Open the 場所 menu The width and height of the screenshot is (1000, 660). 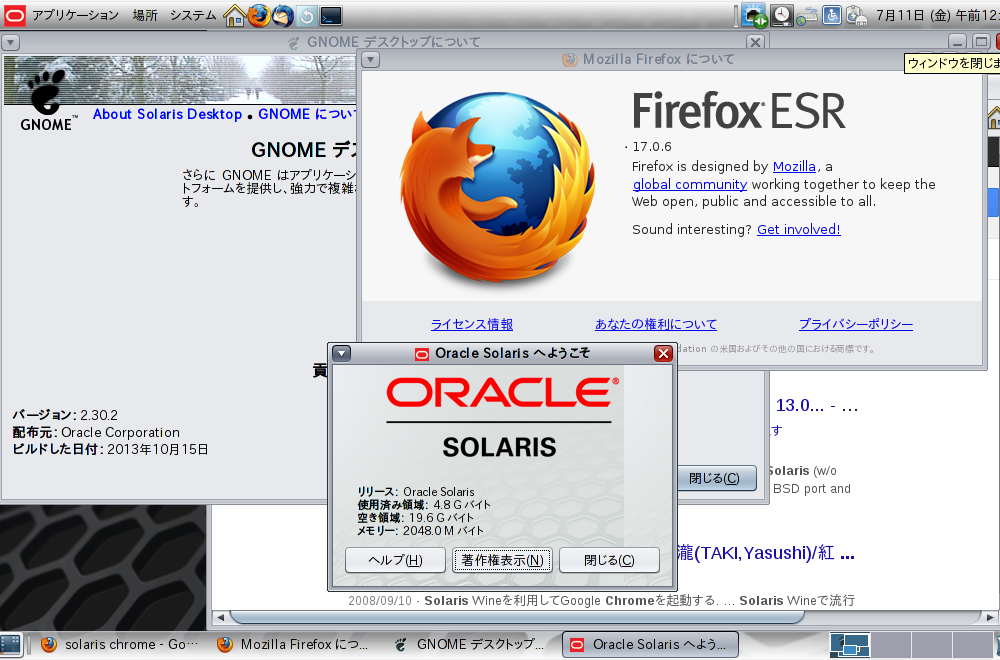(145, 15)
